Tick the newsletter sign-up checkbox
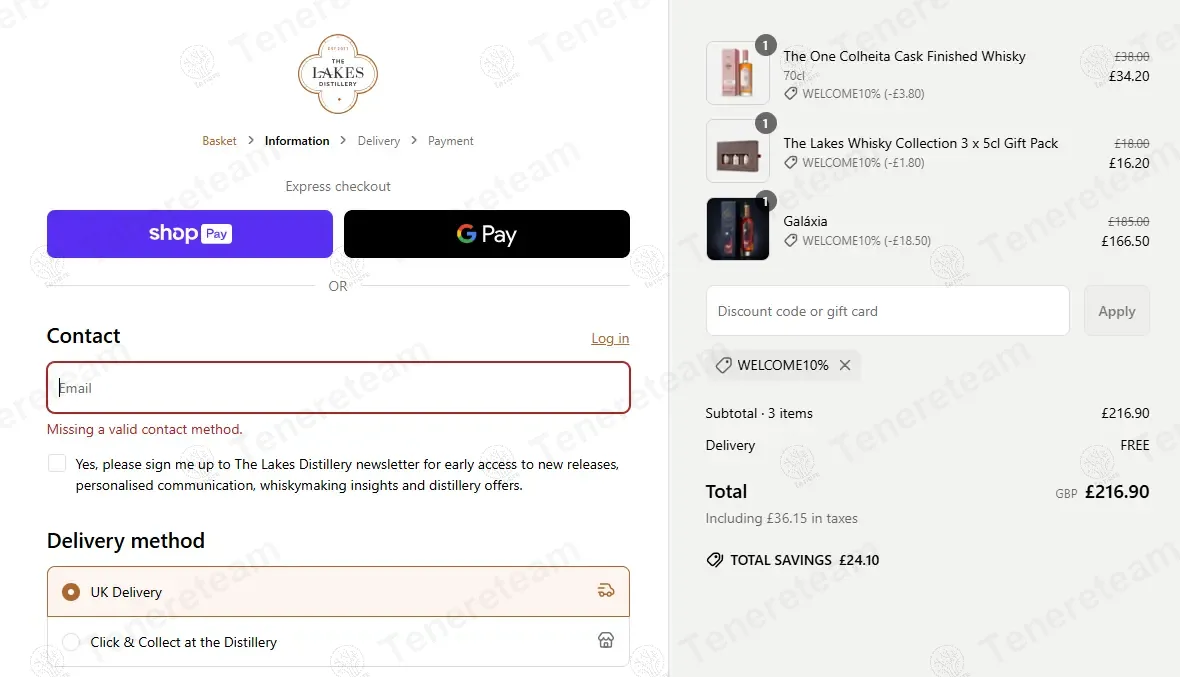Screen dimensions: 1180x677 click(58, 464)
